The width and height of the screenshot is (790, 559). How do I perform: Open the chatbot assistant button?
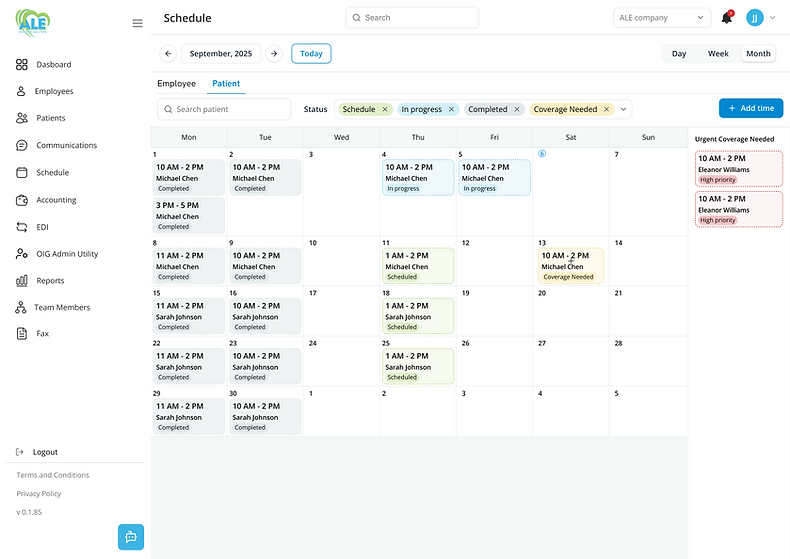[x=131, y=537]
